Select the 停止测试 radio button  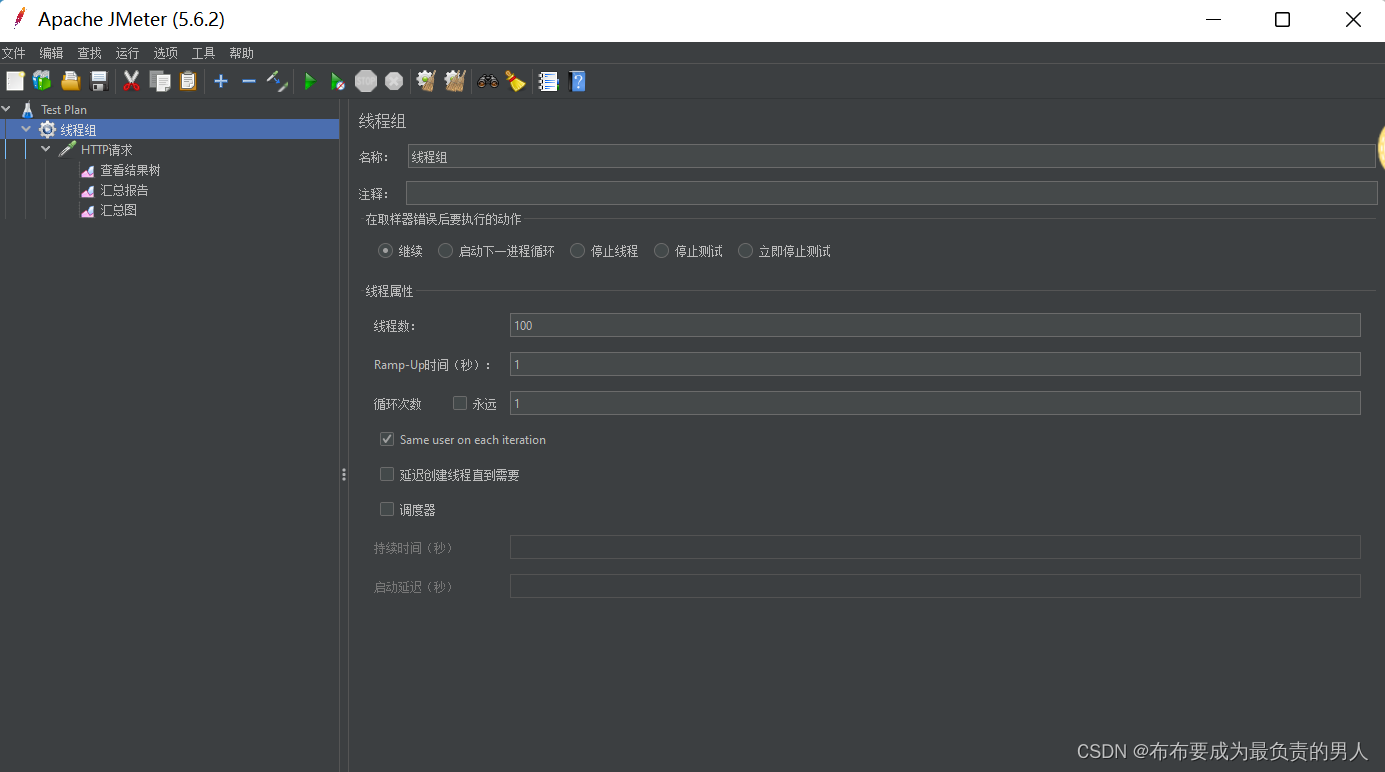(x=661, y=251)
